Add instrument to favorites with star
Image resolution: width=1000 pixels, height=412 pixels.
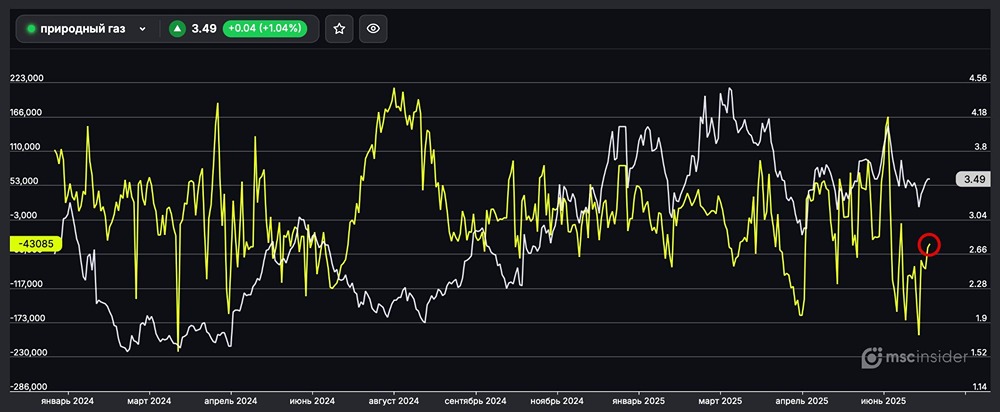pos(339,29)
